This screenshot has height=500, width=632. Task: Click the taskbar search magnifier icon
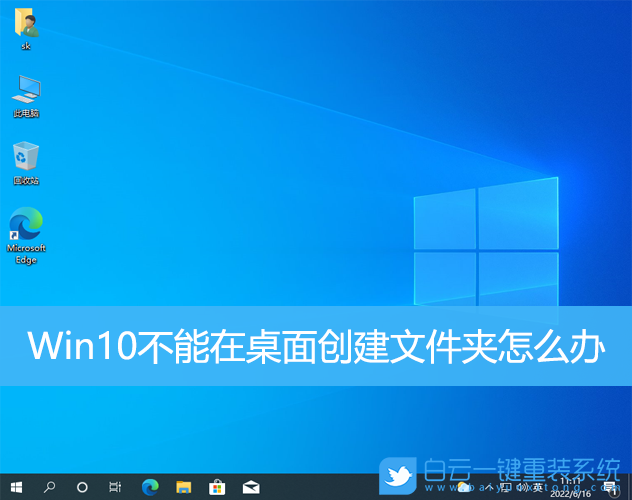[x=49, y=487]
